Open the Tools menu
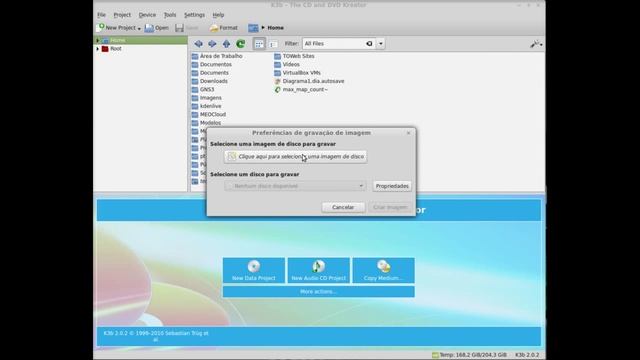This screenshot has width=640, height=360. point(170,15)
